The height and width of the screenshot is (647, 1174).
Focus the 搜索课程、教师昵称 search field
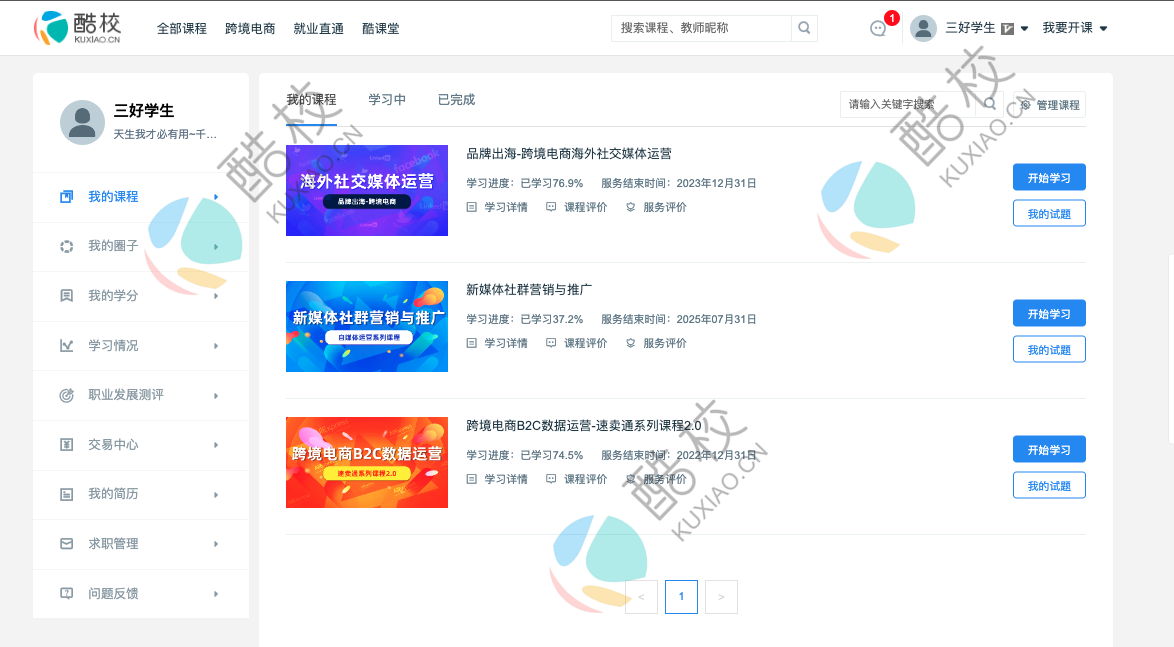tap(701, 28)
